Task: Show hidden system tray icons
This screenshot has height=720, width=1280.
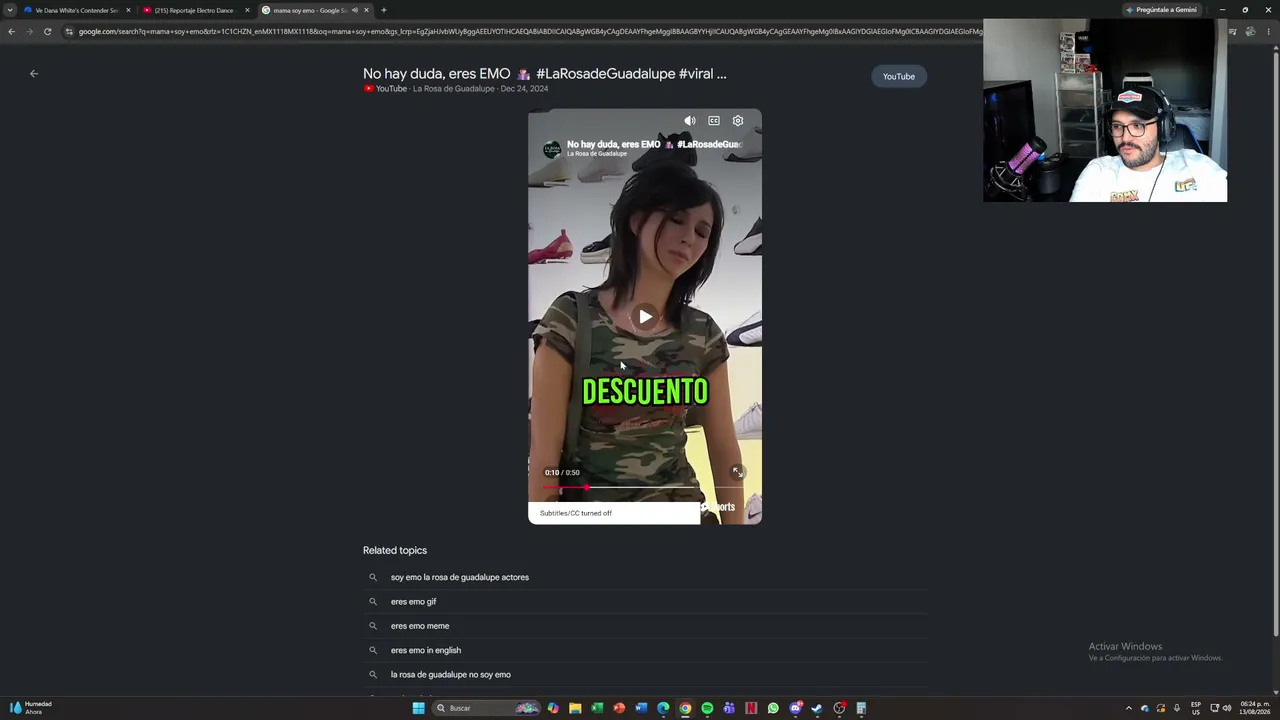Action: [1129, 708]
